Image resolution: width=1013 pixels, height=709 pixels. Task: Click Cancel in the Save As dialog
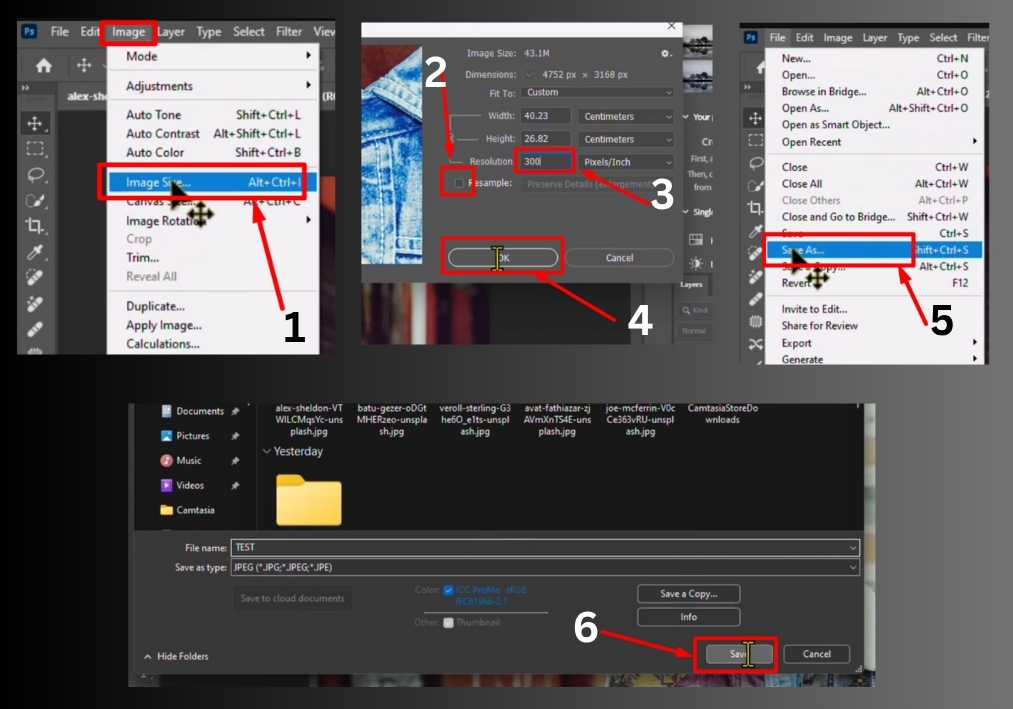click(817, 654)
